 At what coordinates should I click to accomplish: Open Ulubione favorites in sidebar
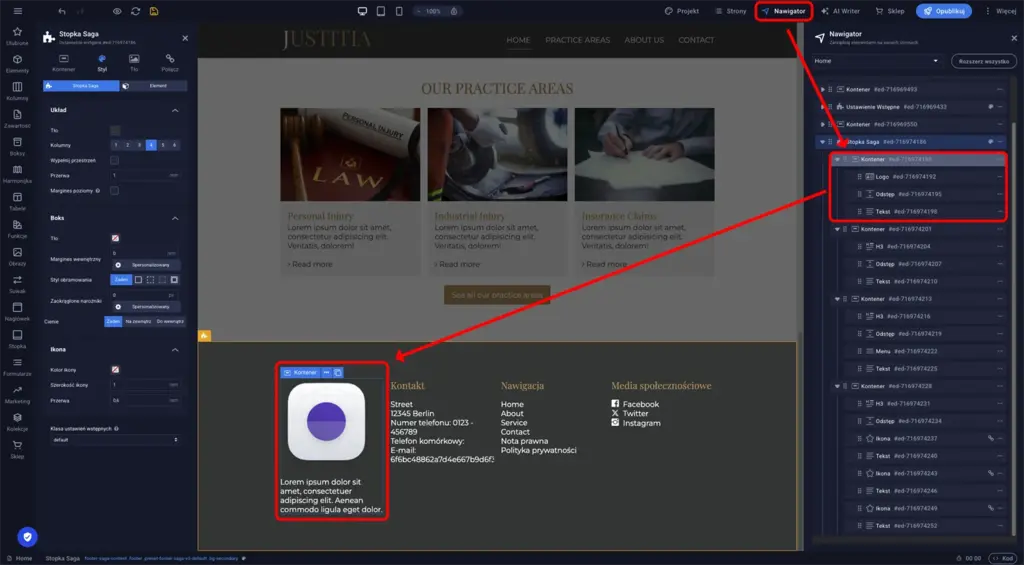[18, 36]
